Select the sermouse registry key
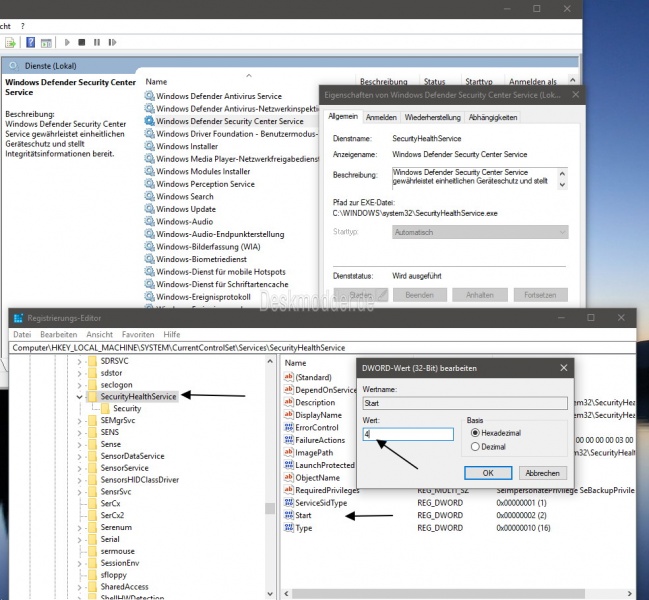 118,552
